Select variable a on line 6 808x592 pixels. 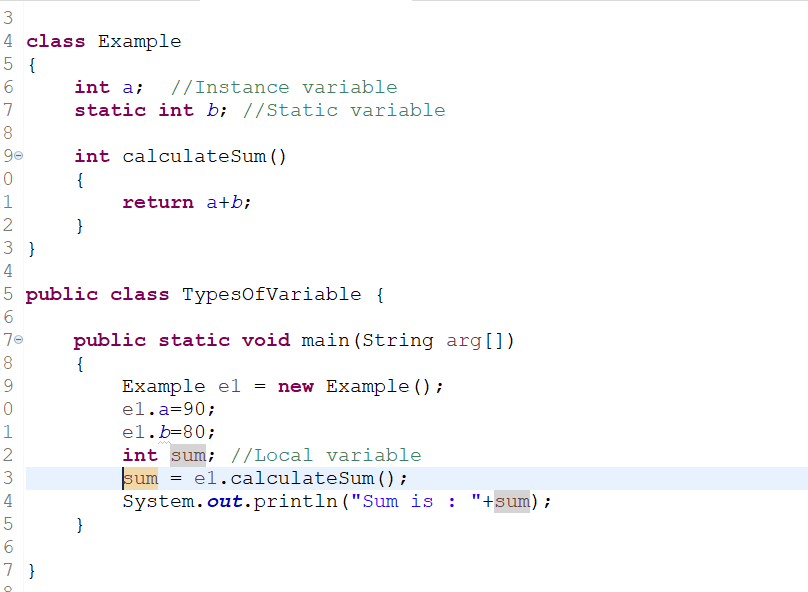tap(131, 87)
